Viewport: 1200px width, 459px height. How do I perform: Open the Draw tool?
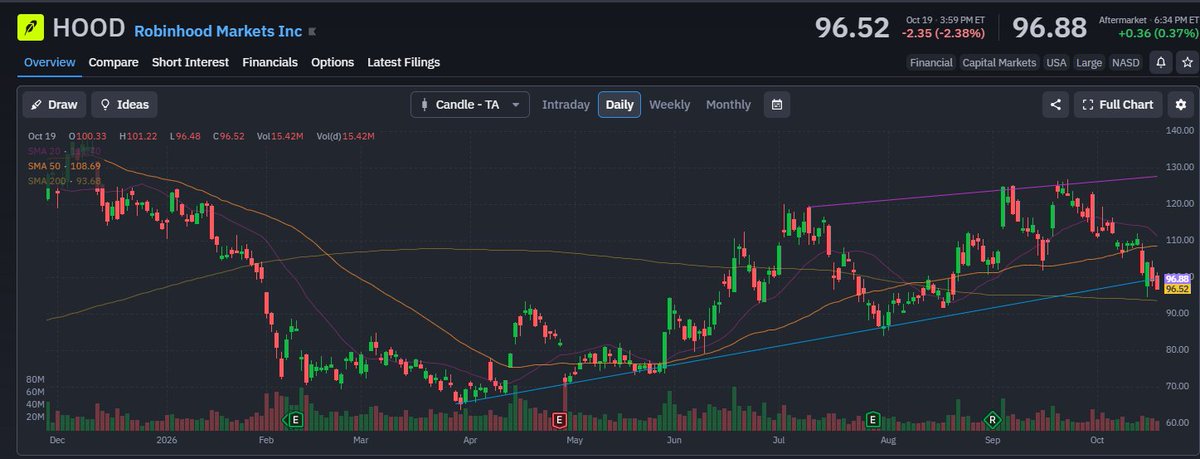pyautogui.click(x=54, y=104)
